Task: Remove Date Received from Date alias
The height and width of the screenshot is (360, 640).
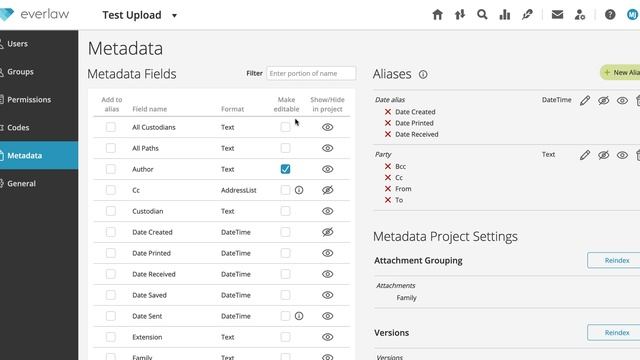Action: [x=388, y=134]
